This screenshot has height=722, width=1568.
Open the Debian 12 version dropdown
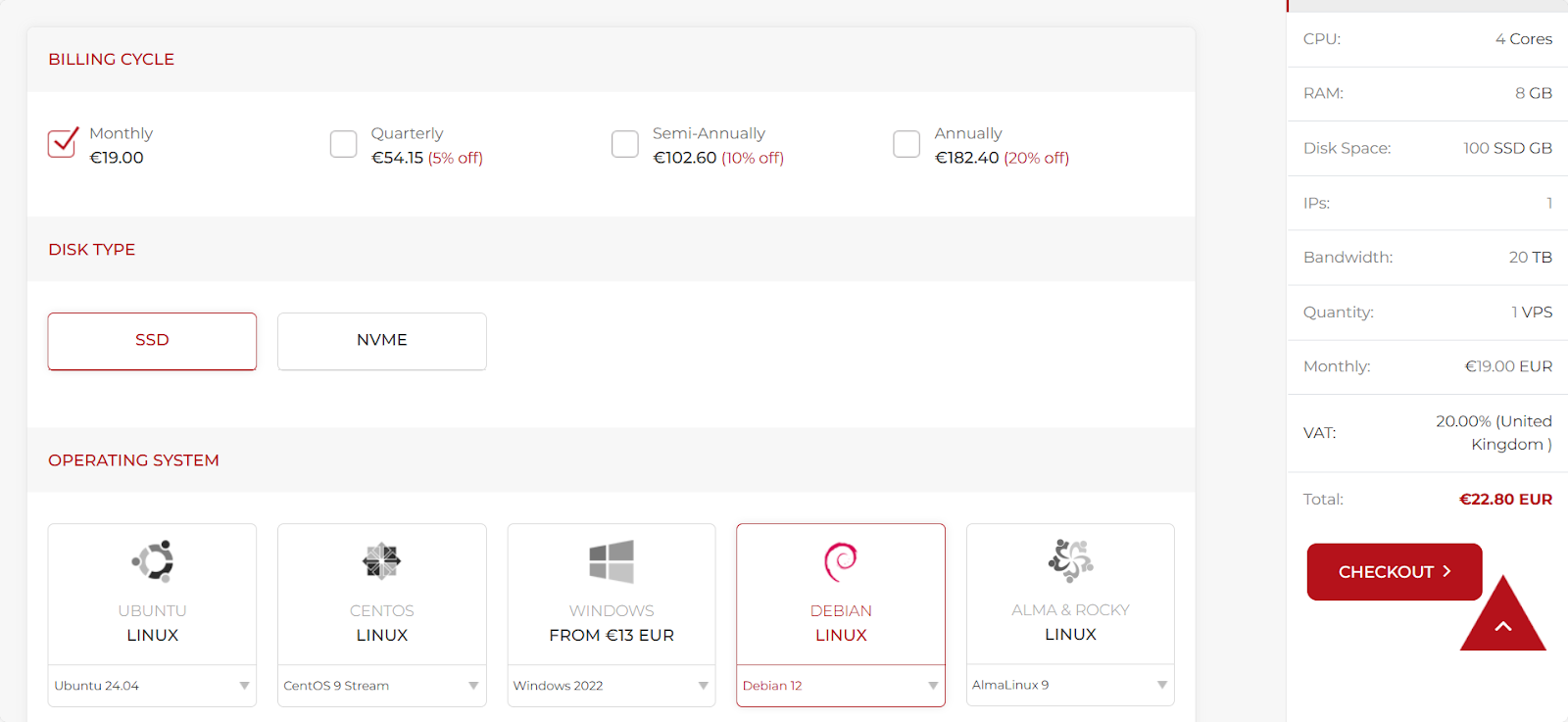pos(841,686)
